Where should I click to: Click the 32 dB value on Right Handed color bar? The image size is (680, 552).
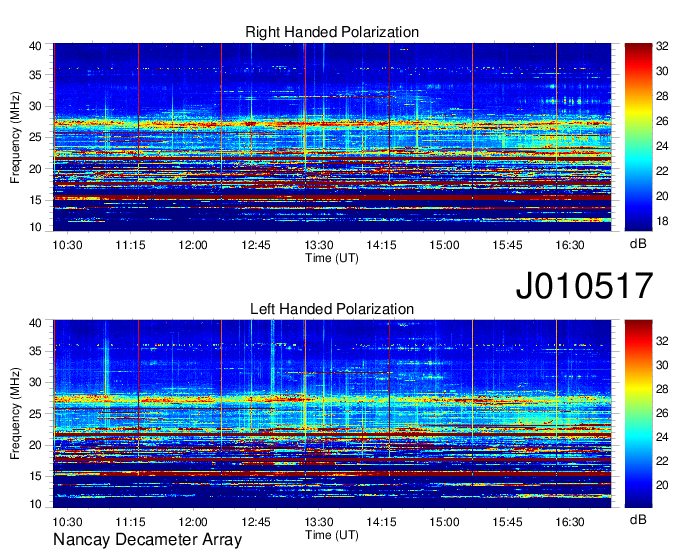click(x=662, y=46)
